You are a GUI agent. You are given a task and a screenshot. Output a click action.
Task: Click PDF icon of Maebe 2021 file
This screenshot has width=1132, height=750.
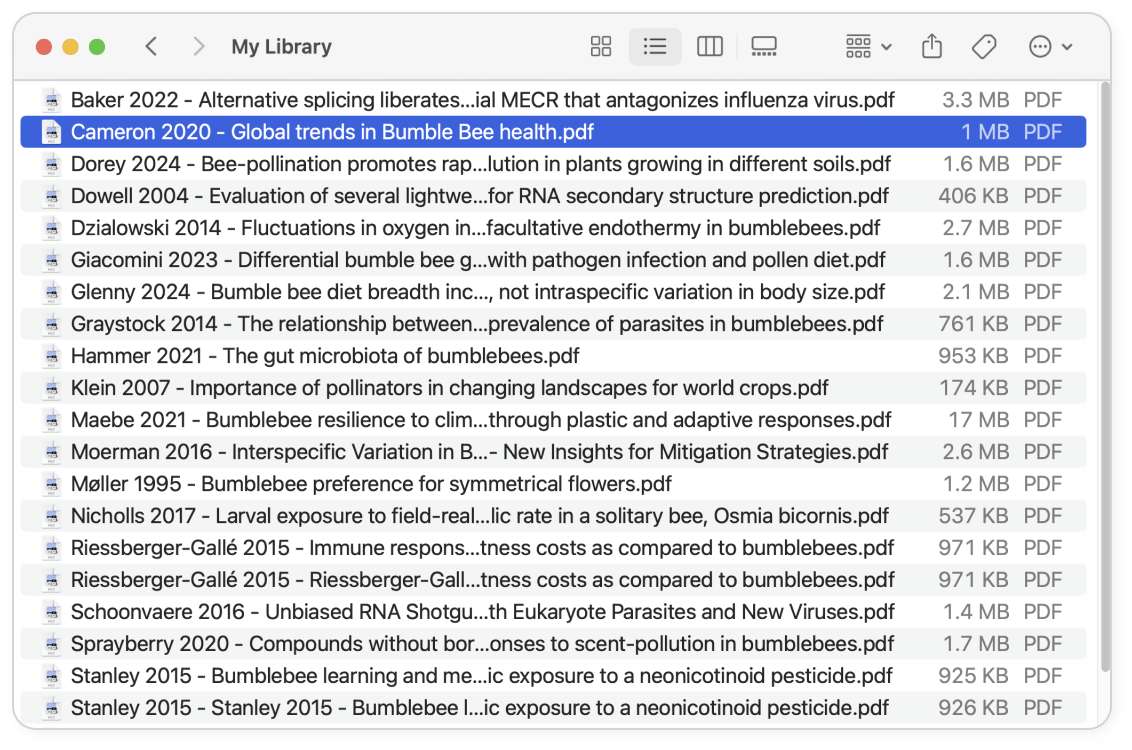(51, 420)
